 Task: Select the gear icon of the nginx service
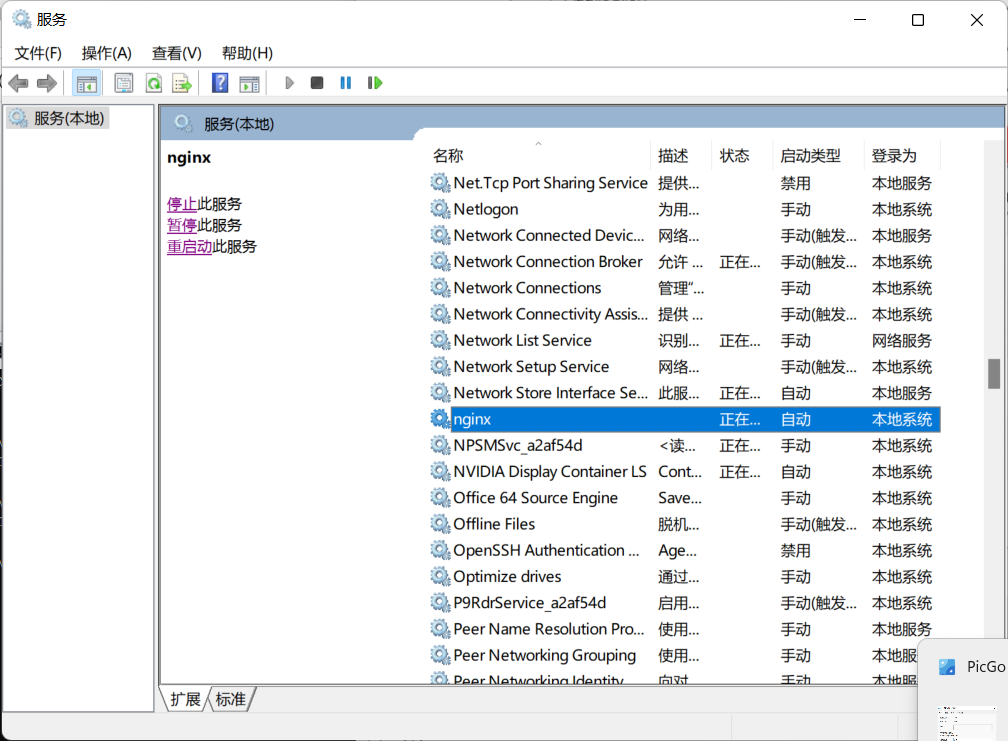440,419
